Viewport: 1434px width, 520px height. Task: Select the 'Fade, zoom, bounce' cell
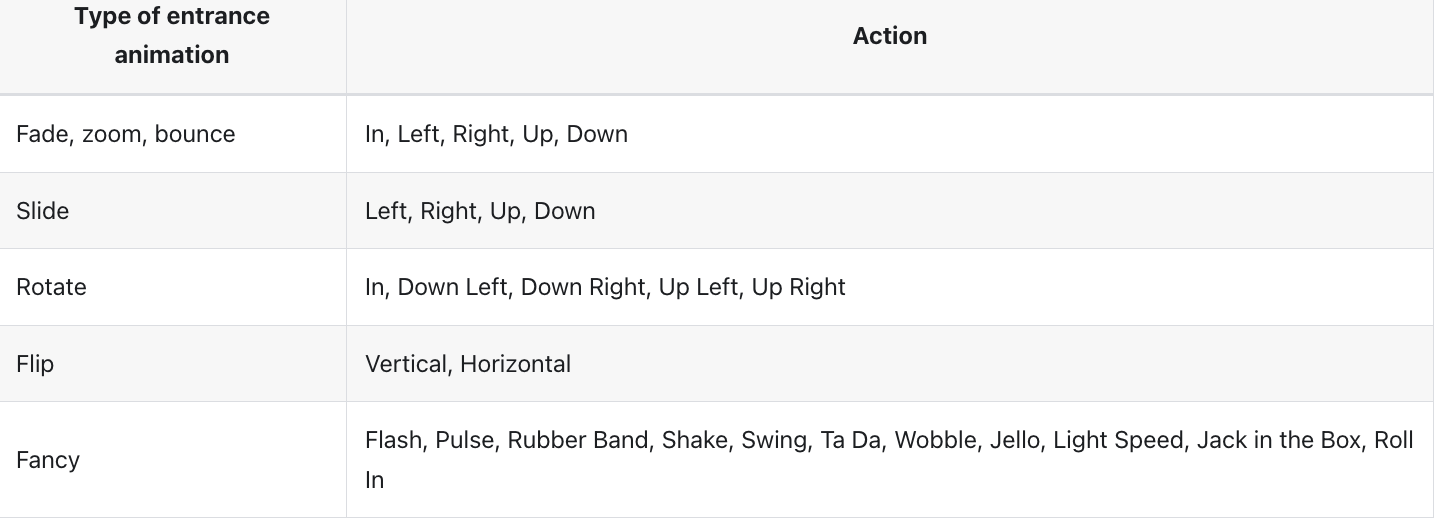click(125, 134)
